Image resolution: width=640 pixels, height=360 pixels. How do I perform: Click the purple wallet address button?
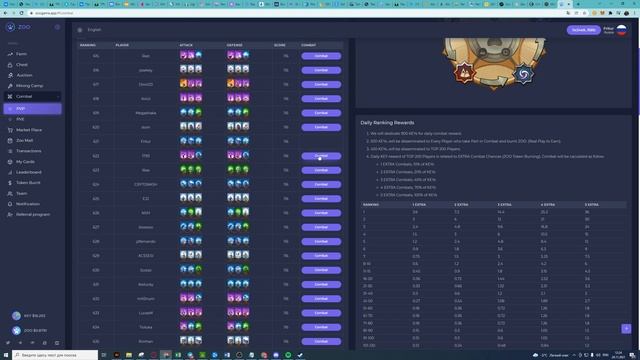[x=583, y=30]
